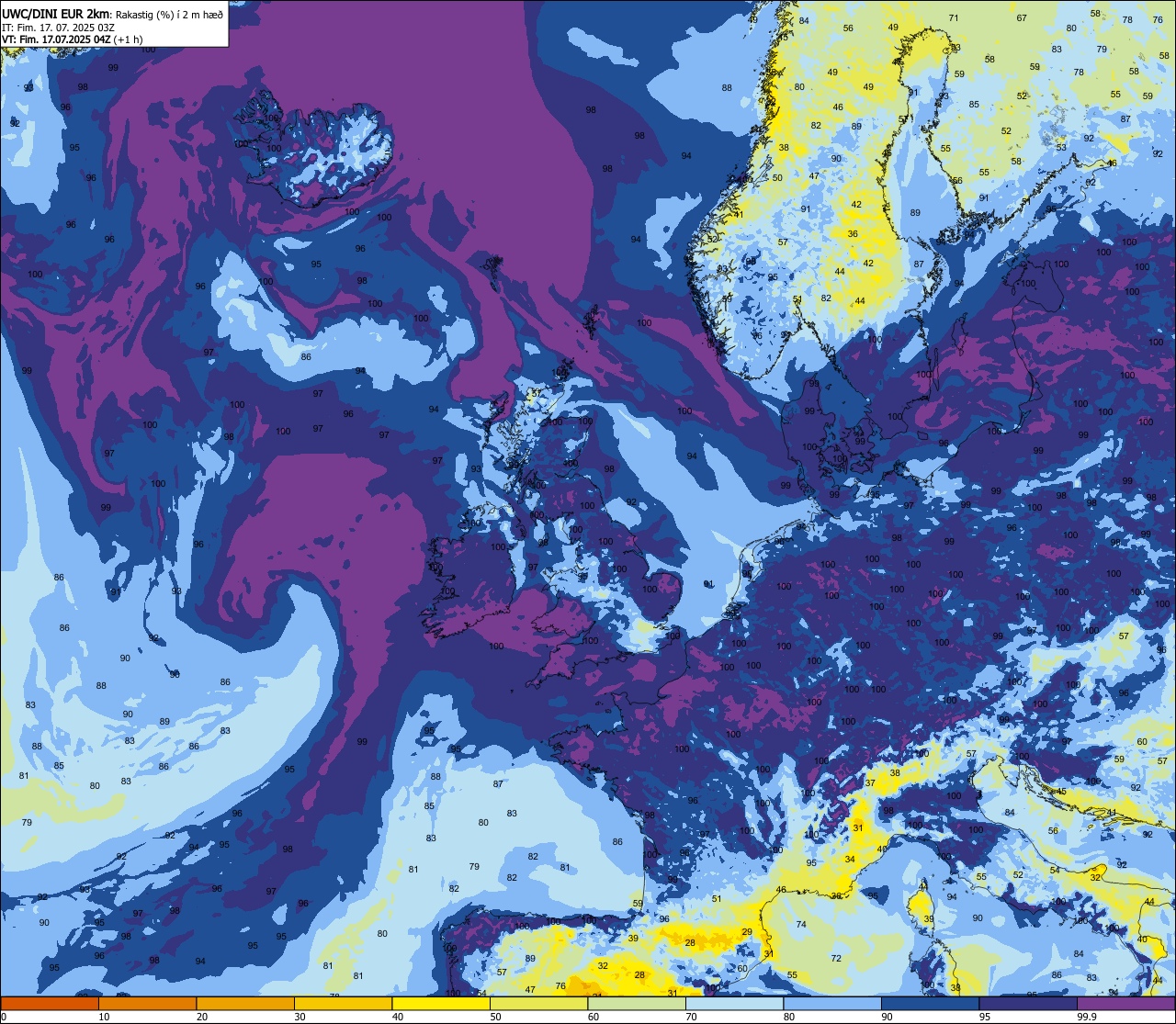Viewport: 1176px width, 1024px height.
Task: Click the map humidity value '67'
Action: click(1022, 18)
